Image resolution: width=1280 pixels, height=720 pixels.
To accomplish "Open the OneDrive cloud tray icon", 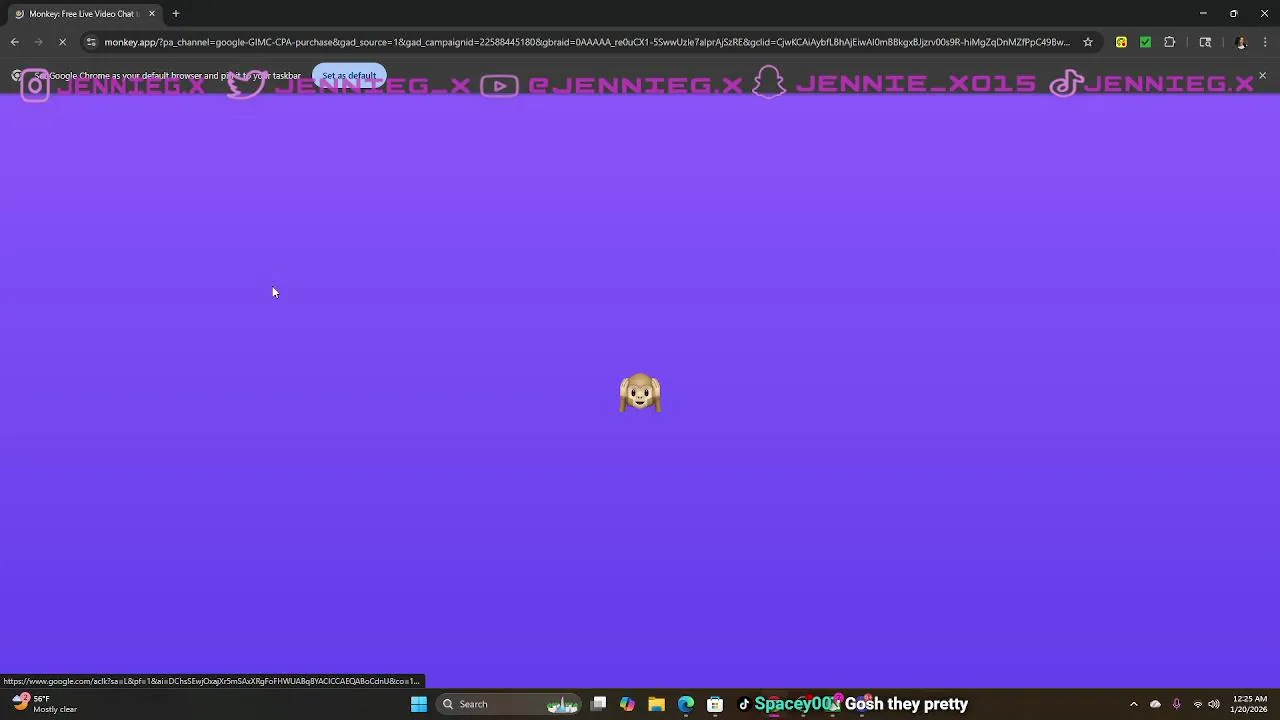I will [x=1155, y=704].
